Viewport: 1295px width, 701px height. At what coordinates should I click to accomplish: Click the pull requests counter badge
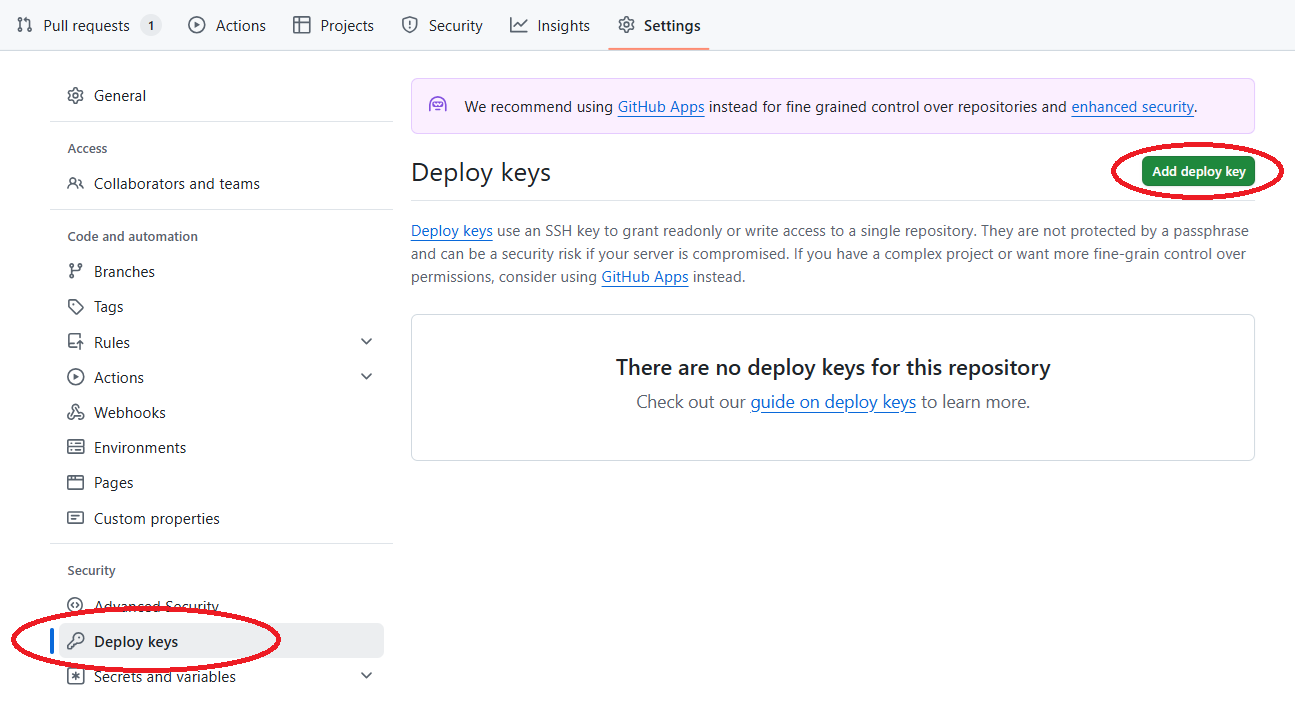click(x=151, y=25)
